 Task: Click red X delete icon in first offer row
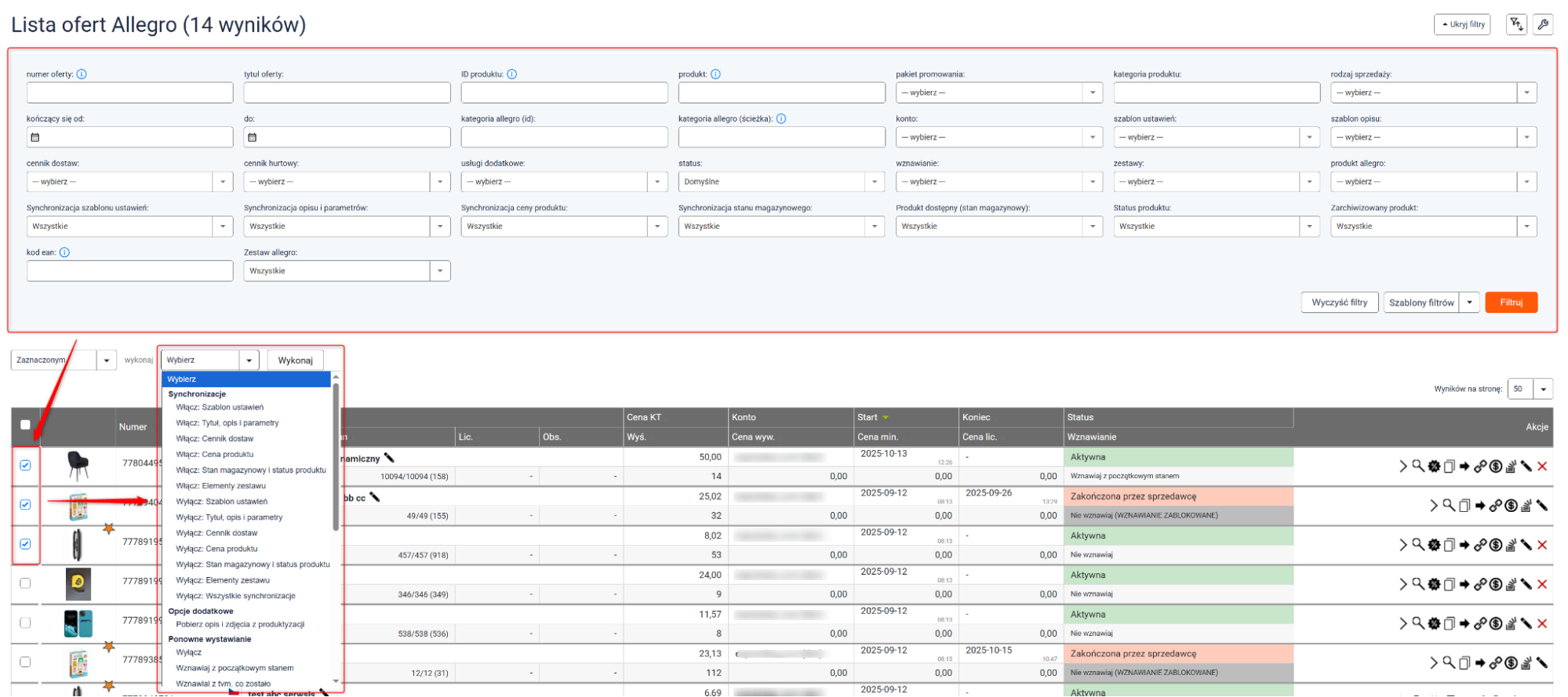(x=1542, y=466)
